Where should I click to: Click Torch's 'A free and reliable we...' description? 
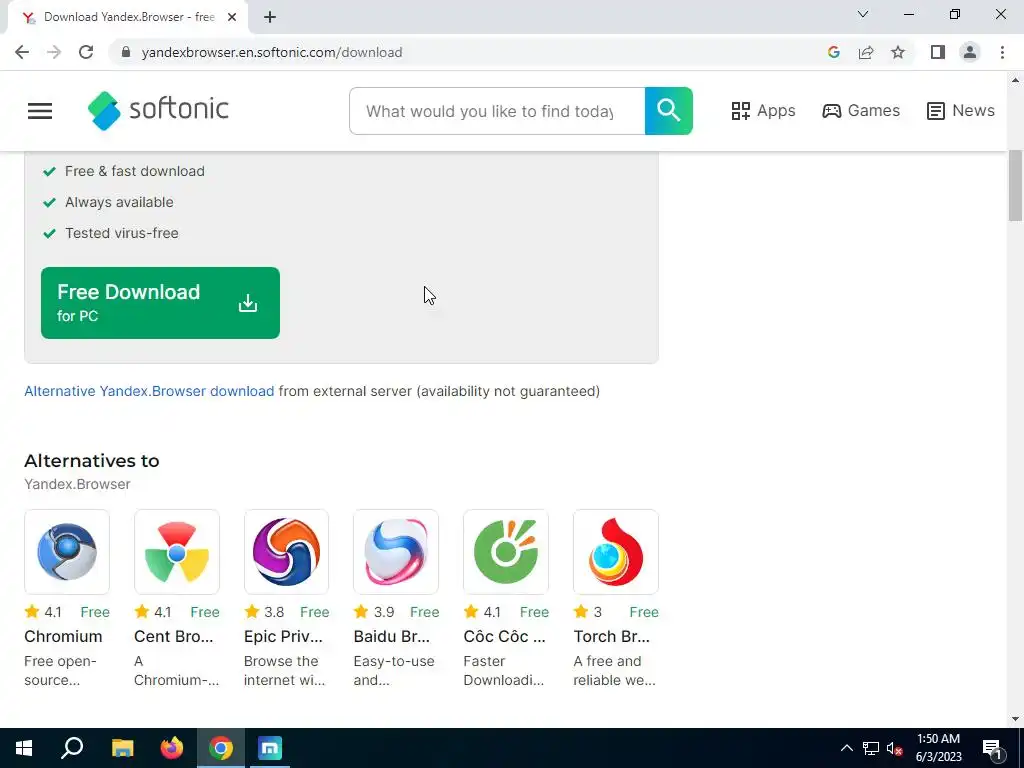pos(615,671)
